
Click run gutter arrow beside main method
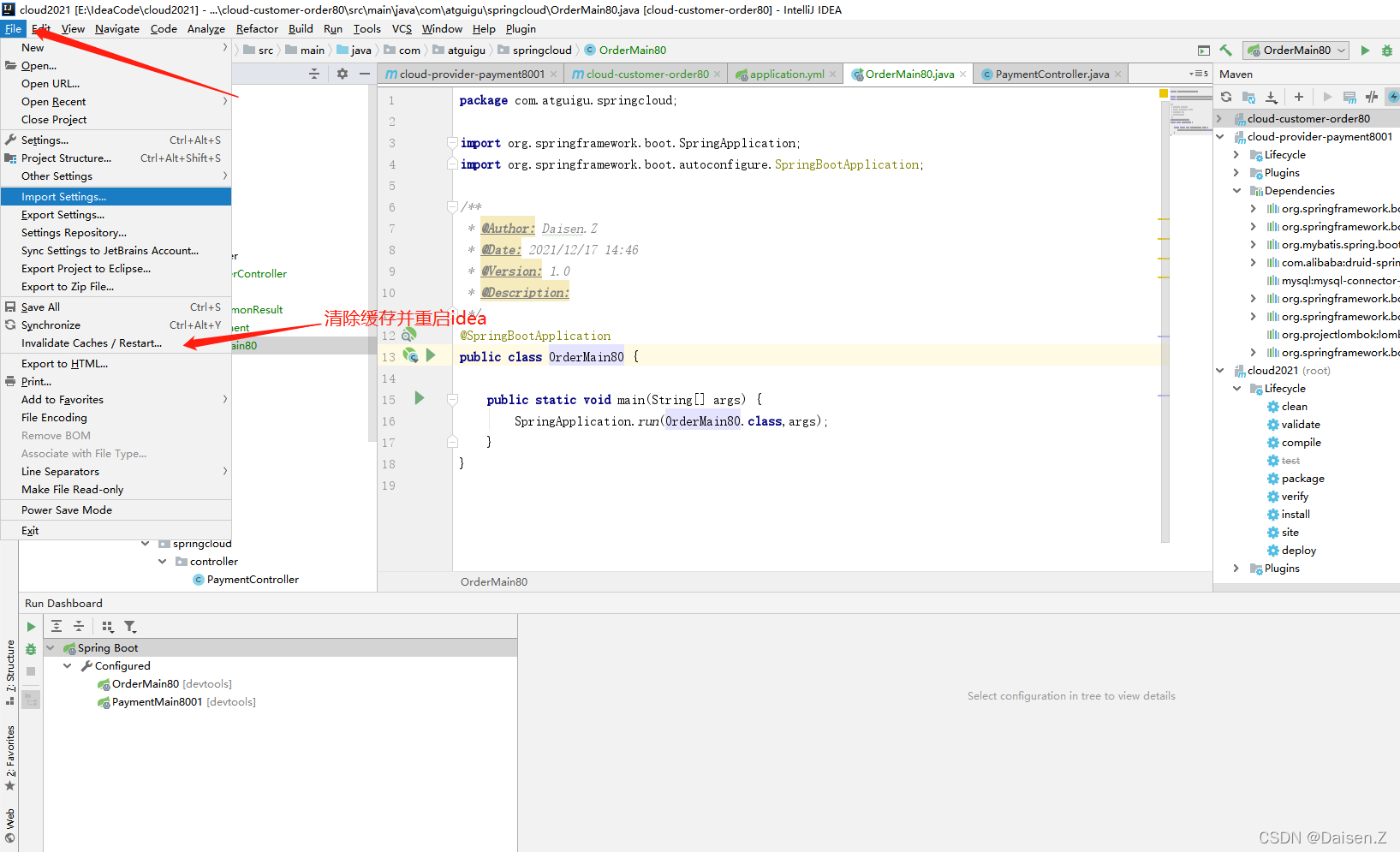[420, 397]
